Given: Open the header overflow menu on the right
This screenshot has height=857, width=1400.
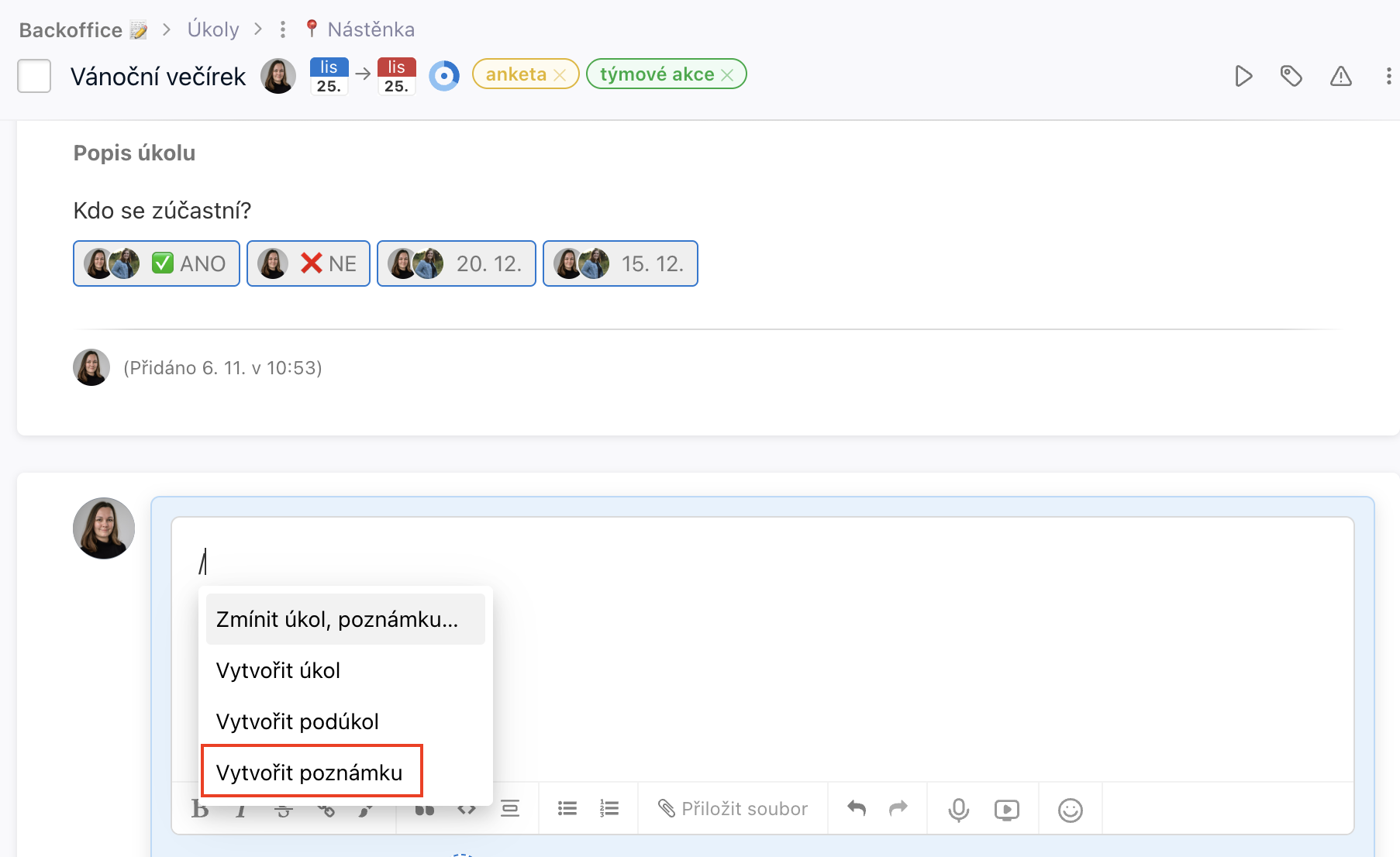Looking at the screenshot, I should point(1388,76).
